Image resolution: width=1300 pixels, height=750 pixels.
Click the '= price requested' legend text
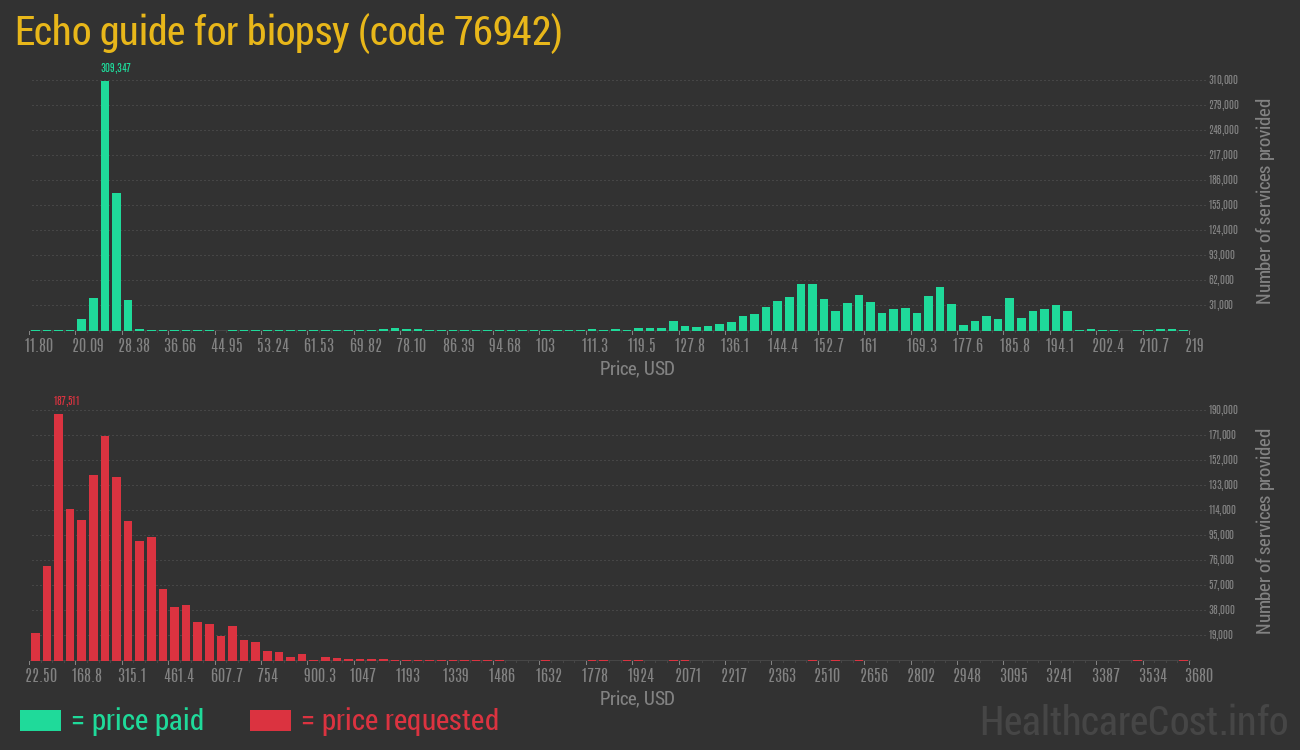(399, 720)
